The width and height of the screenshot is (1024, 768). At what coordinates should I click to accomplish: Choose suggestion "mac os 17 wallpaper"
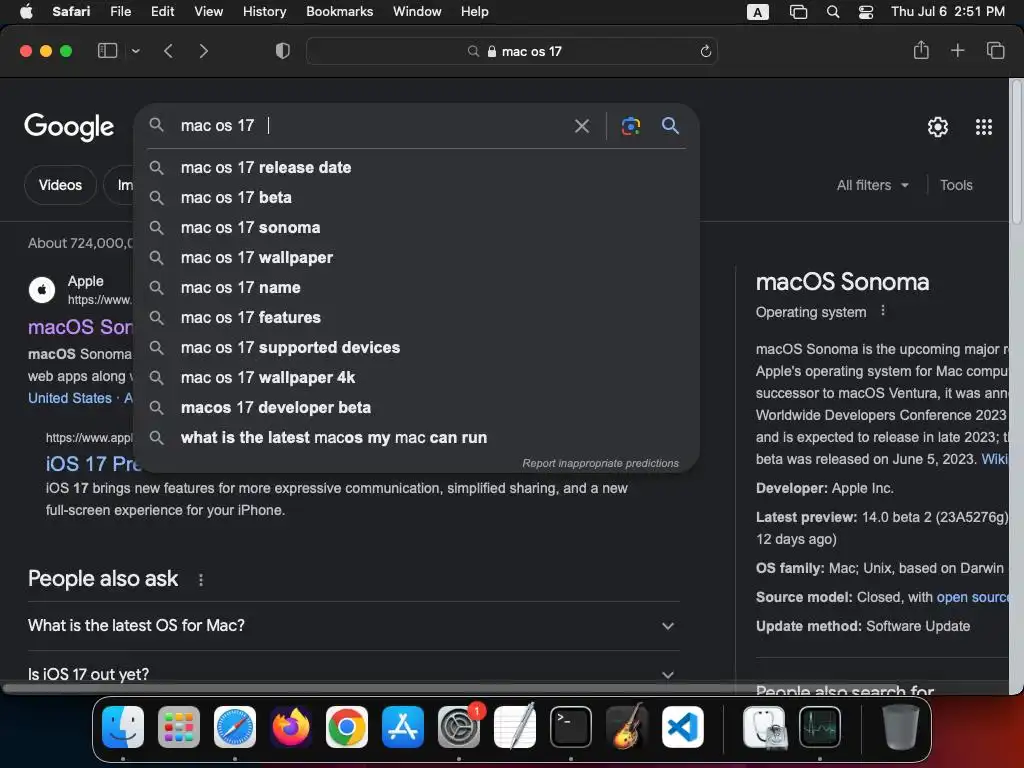[x=416, y=258]
